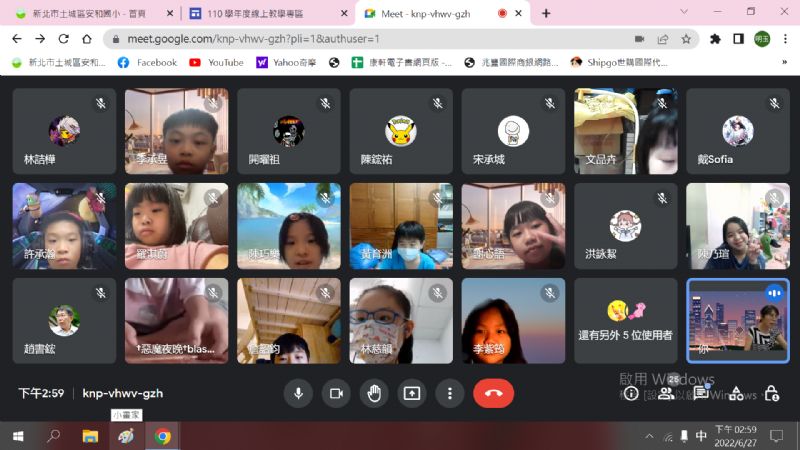The height and width of the screenshot is (450, 800).
Task: Open Chrome tab search dropdown
Action: click(x=684, y=12)
